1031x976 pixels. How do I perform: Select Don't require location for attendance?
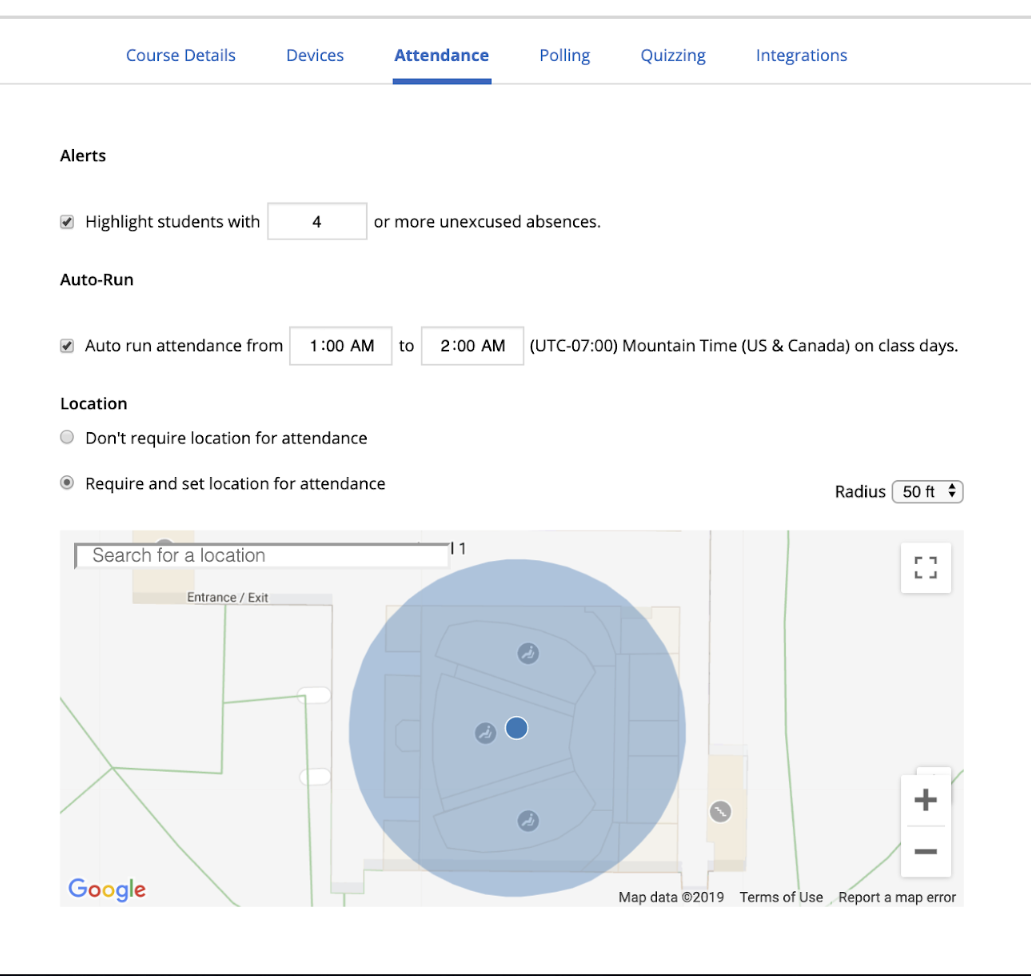click(x=67, y=438)
